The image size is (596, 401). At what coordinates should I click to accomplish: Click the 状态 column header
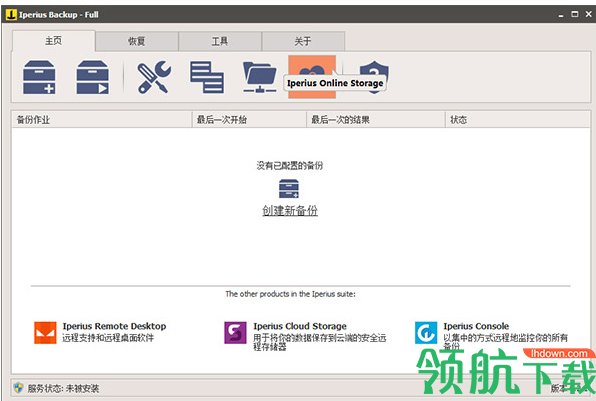518,120
